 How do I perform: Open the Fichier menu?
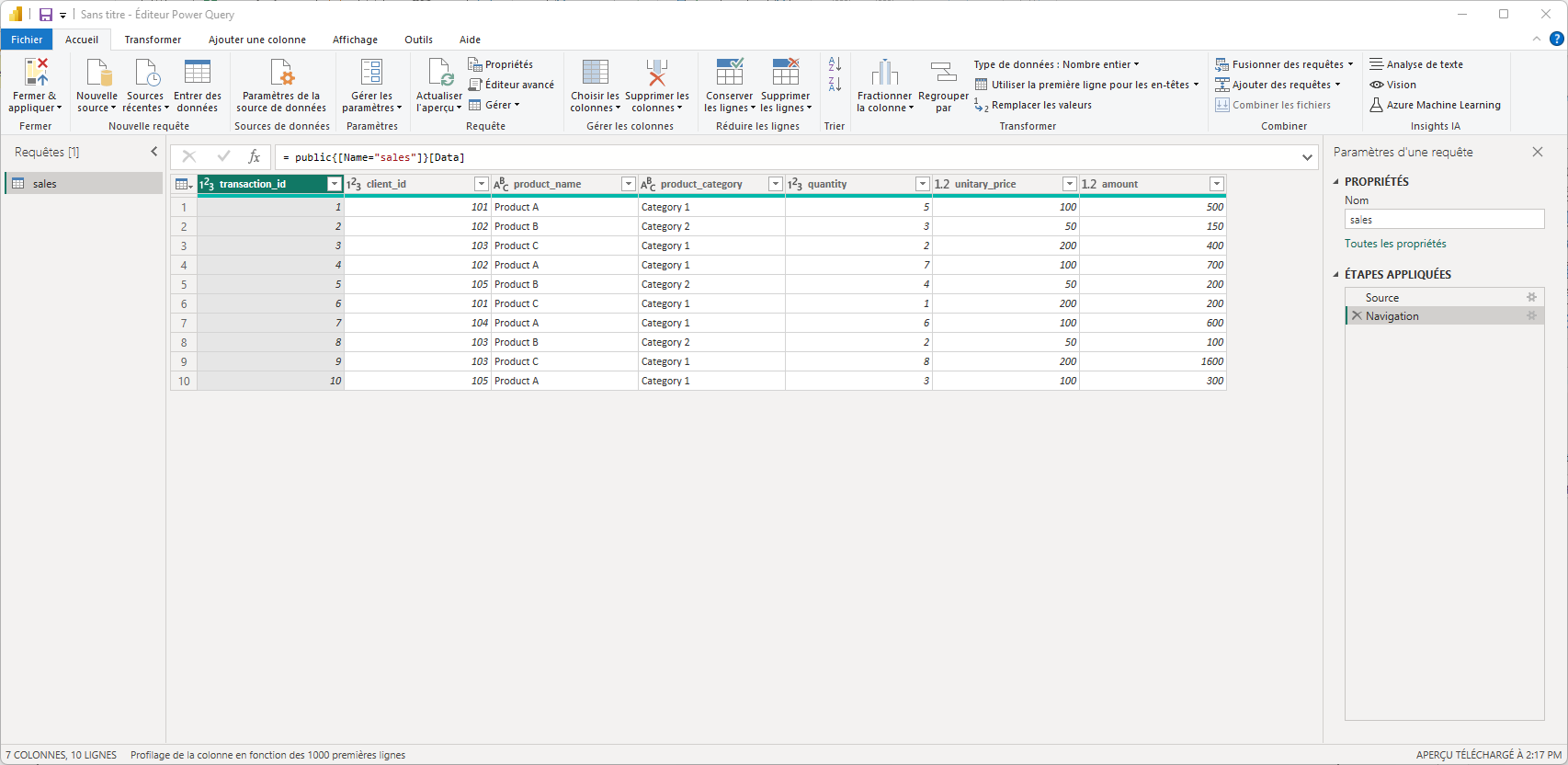27,40
